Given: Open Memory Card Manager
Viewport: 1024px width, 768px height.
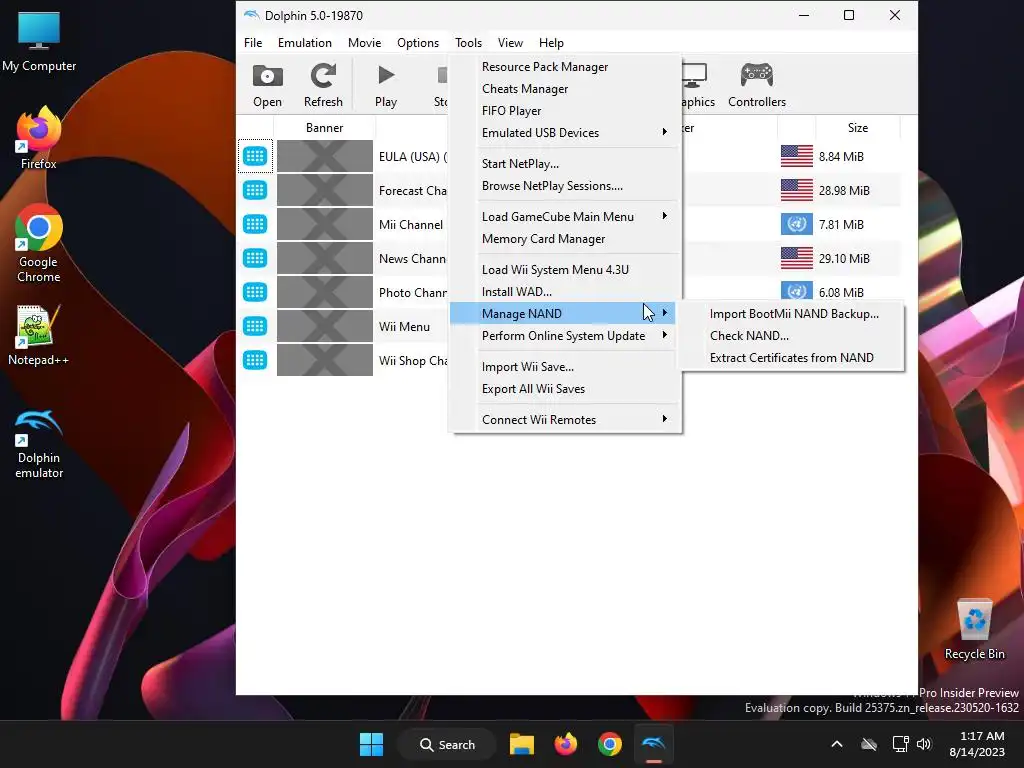Looking at the screenshot, I should (565, 239).
